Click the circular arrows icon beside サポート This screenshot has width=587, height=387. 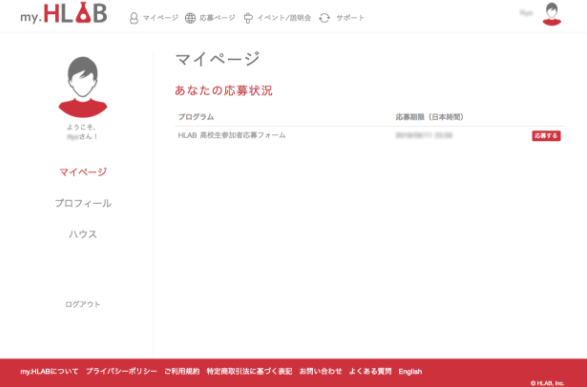(325, 18)
